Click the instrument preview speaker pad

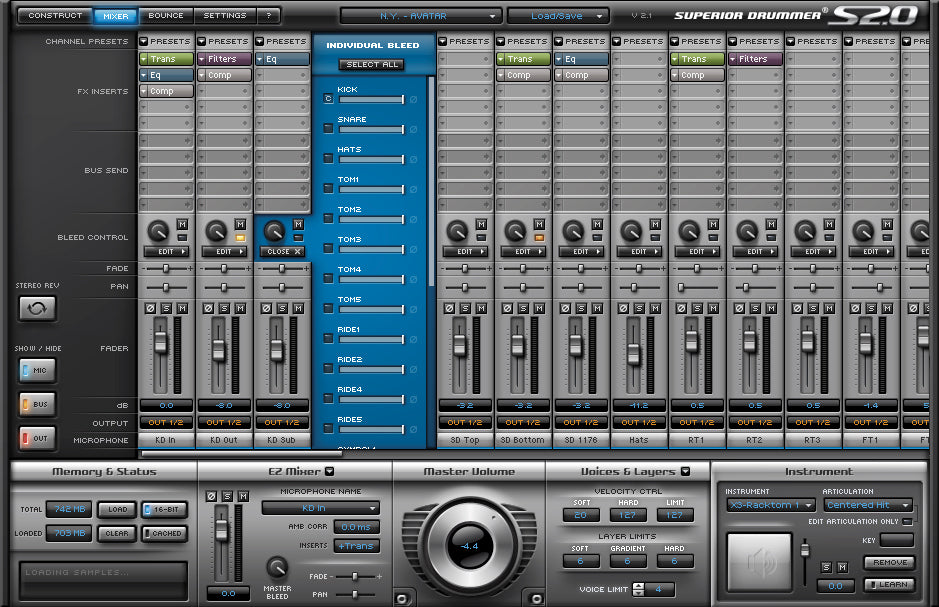[759, 561]
